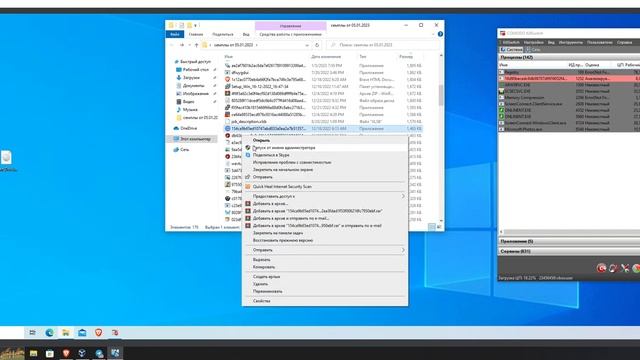
Task: Select Этот компьютер in sidebar
Action: click(x=192, y=139)
